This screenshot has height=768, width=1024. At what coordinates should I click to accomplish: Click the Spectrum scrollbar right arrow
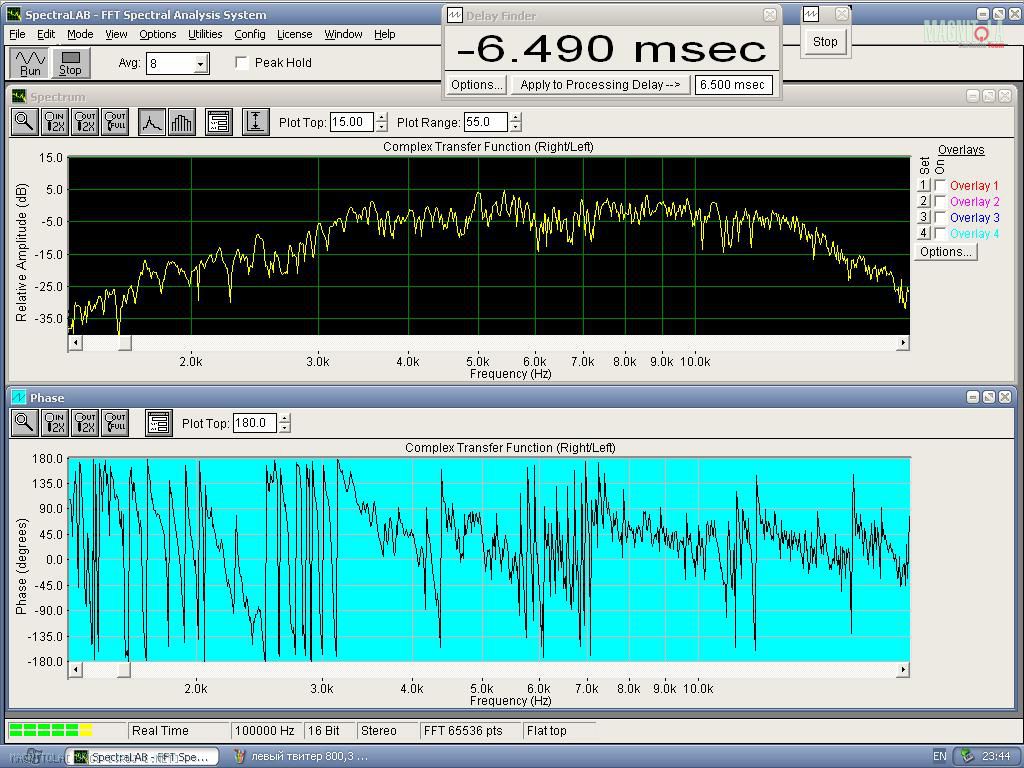coord(903,343)
